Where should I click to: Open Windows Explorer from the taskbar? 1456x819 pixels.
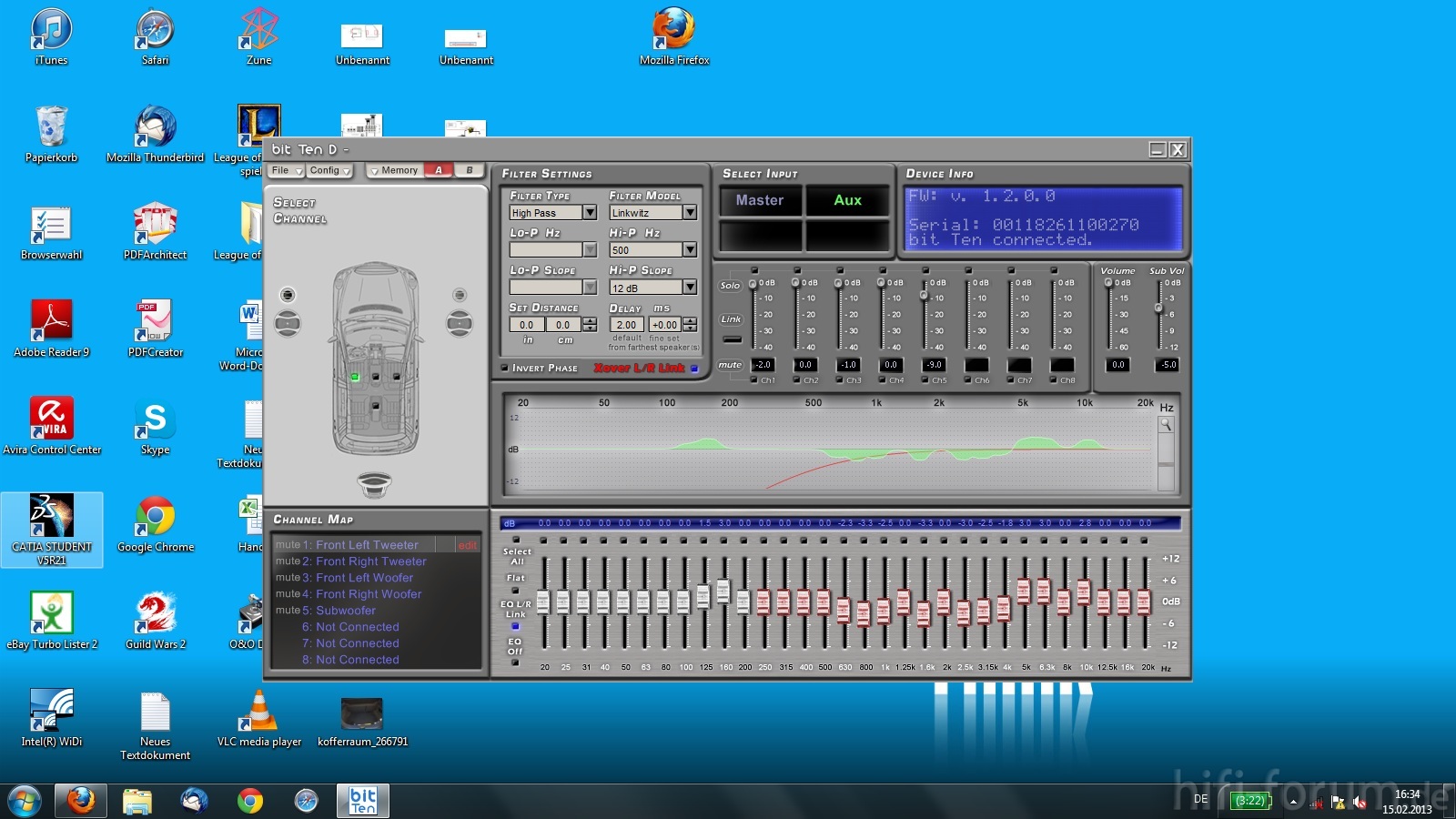click(137, 802)
